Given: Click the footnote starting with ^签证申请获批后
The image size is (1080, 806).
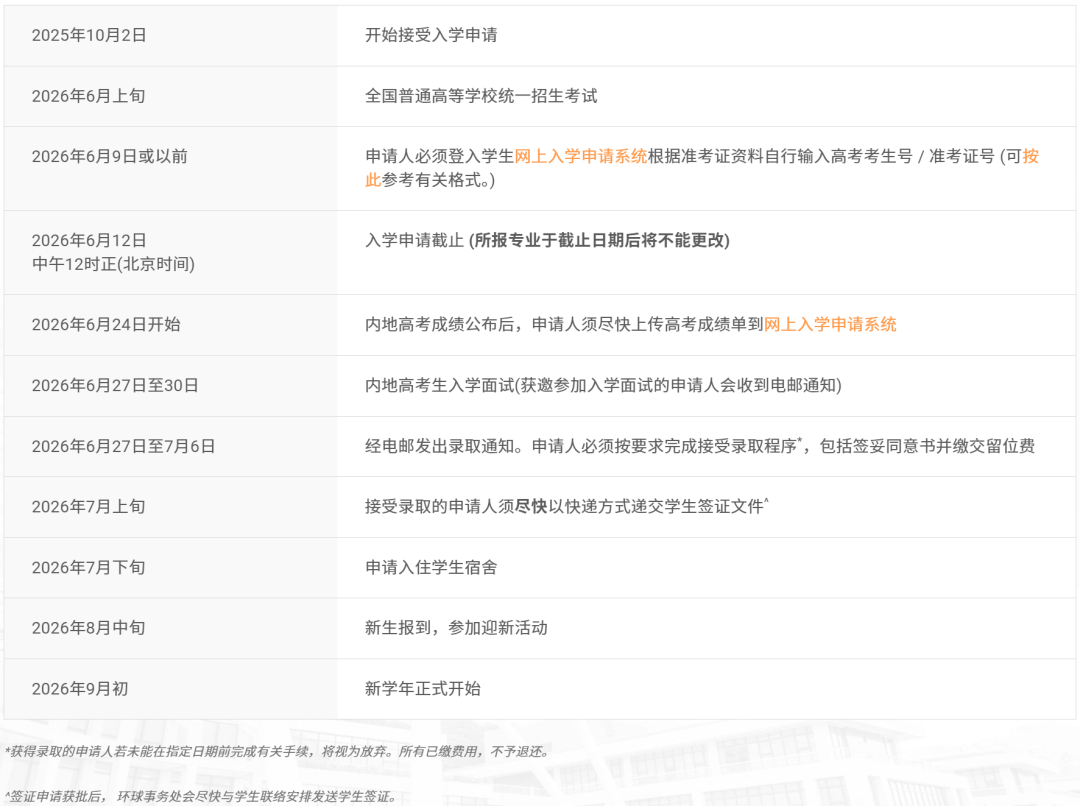Looking at the screenshot, I should [x=201, y=797].
